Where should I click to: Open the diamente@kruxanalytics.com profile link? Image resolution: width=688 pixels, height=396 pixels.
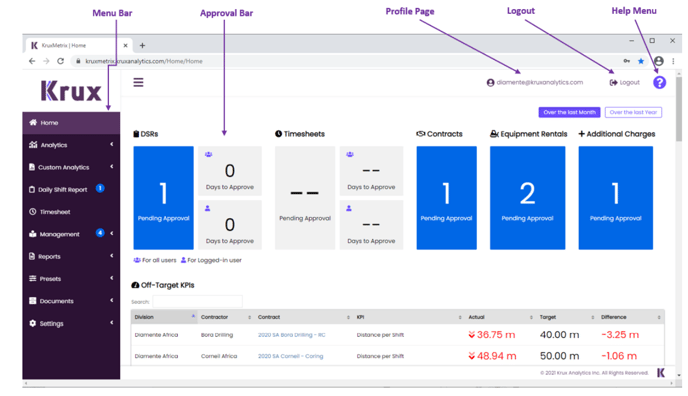pyautogui.click(x=535, y=82)
